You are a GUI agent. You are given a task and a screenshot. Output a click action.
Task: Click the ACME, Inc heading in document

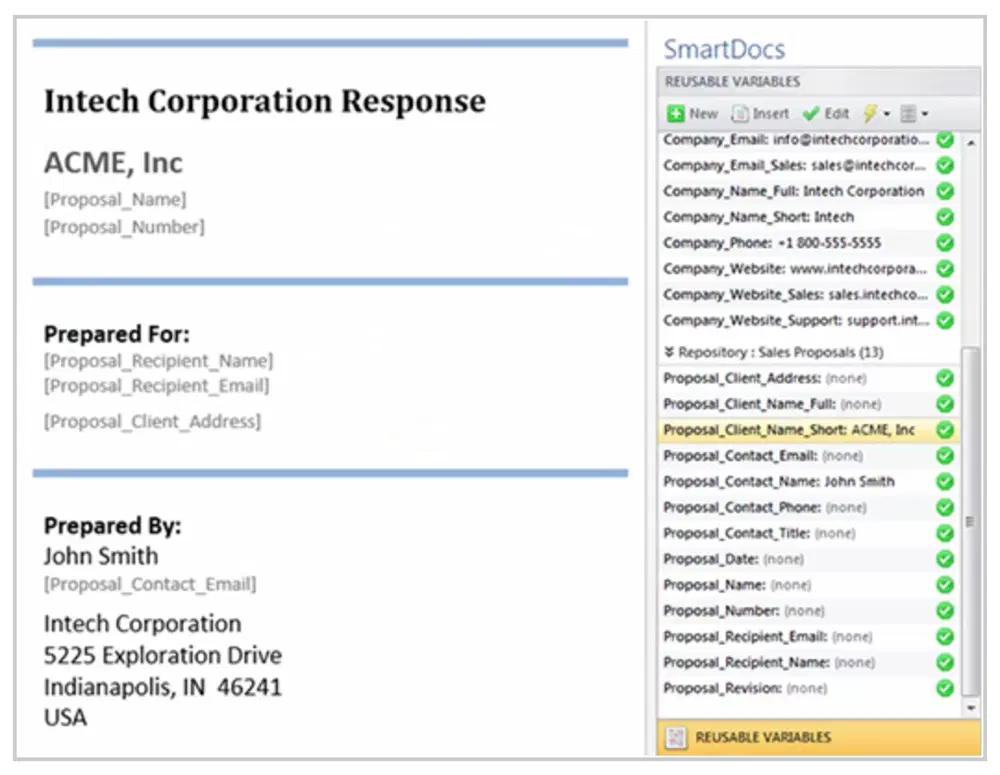[x=114, y=163]
